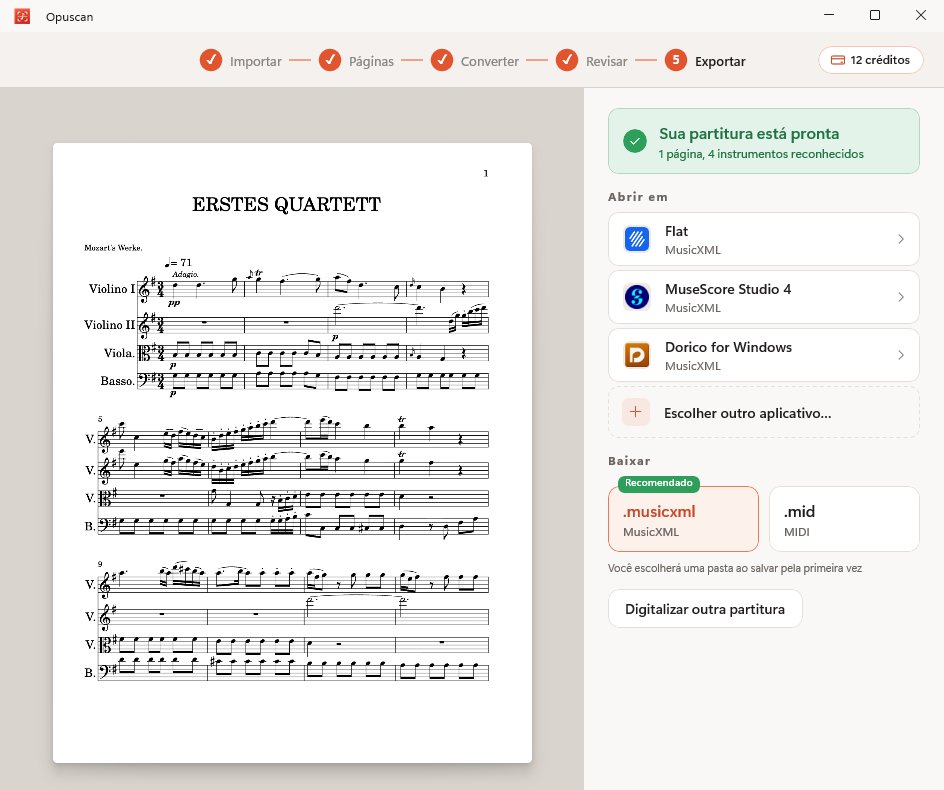Click the credit card icon beside 12 créditos
944x790 pixels.
838,60
